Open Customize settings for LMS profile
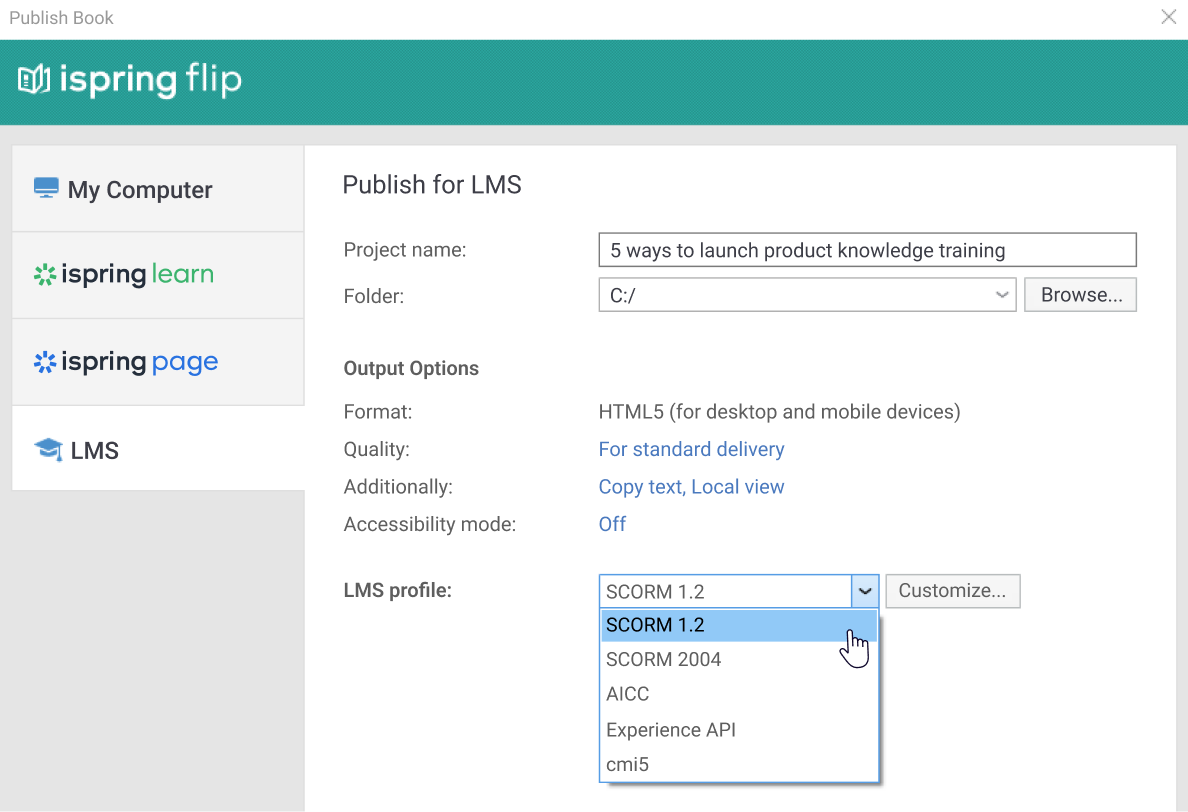 pos(951,591)
